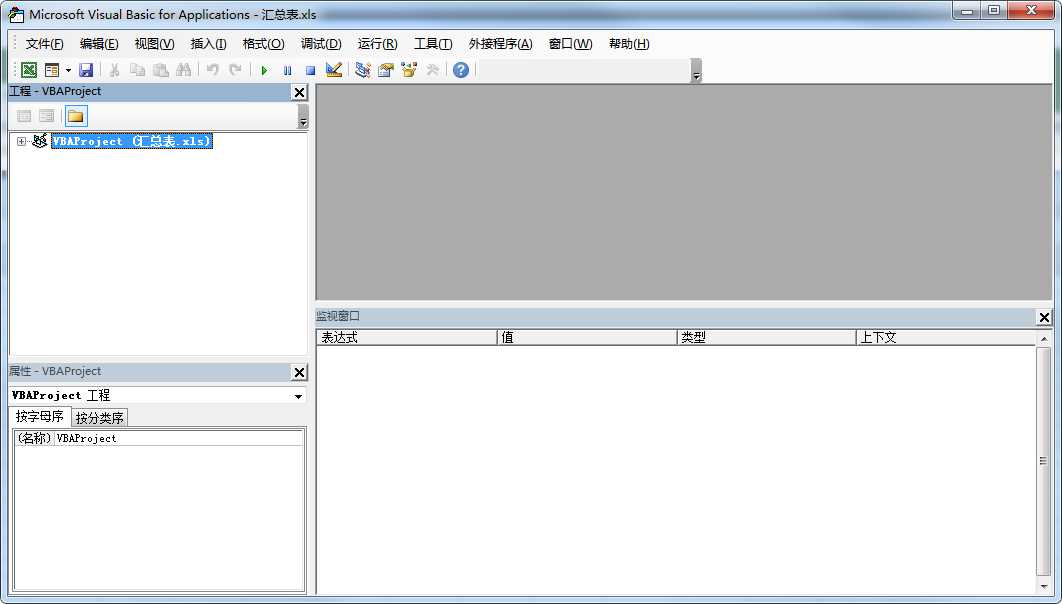Open the 视图(V) menu

pyautogui.click(x=154, y=44)
